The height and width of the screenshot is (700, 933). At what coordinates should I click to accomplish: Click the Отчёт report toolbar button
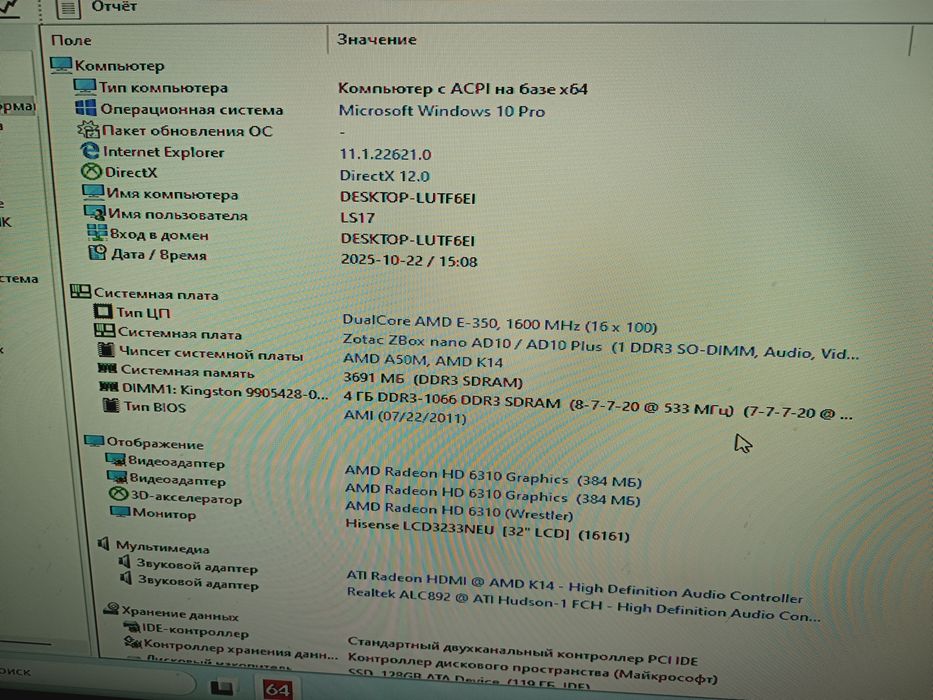point(95,7)
